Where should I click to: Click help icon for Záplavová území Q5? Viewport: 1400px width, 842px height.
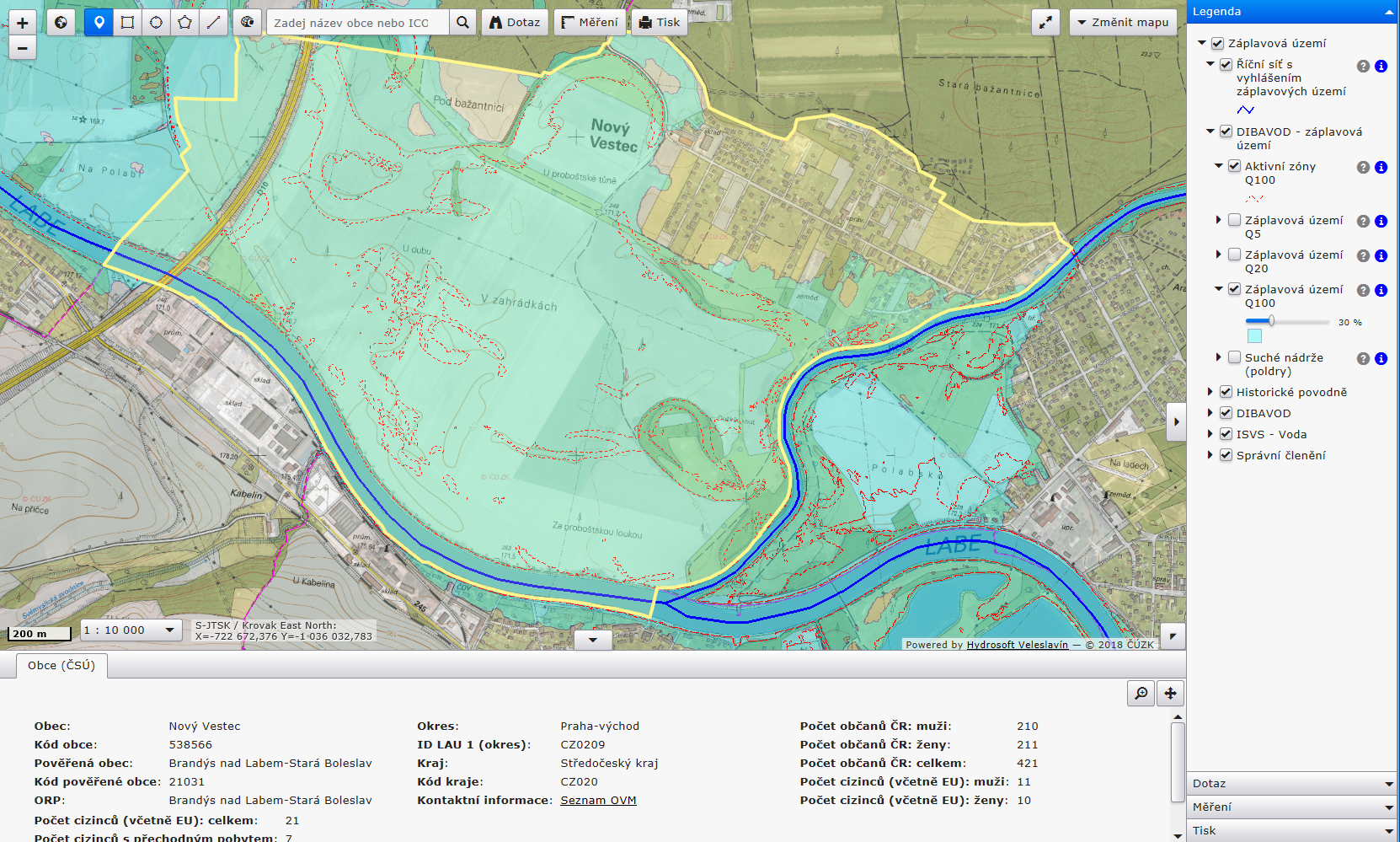click(x=1363, y=221)
